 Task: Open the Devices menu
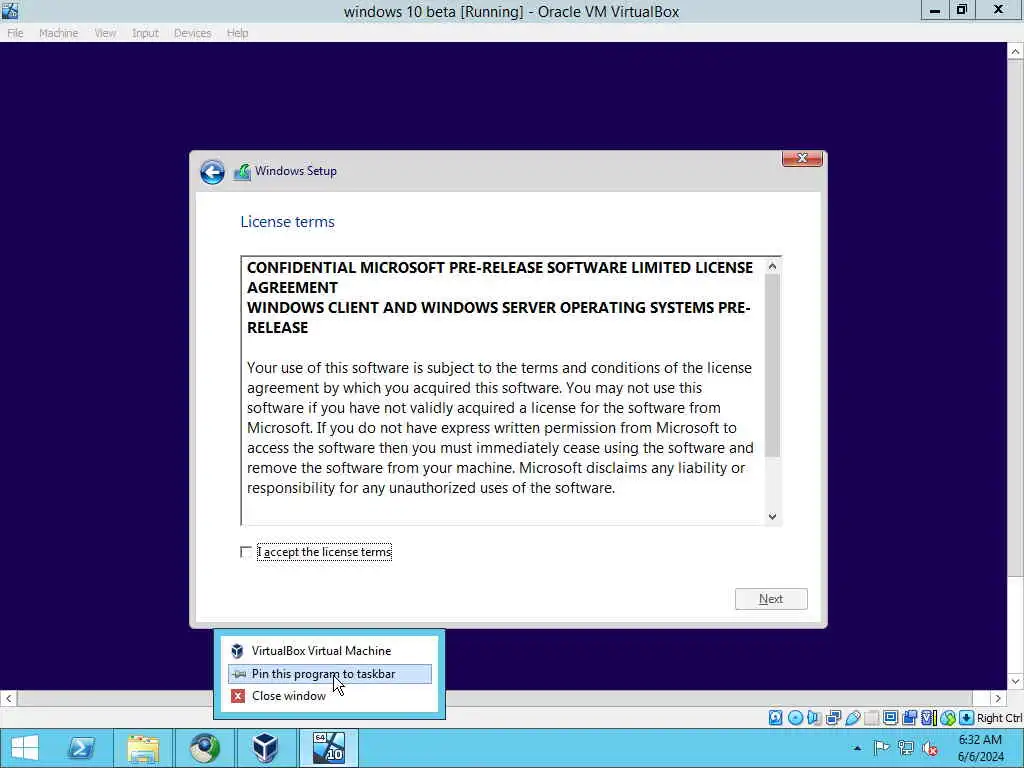click(192, 33)
